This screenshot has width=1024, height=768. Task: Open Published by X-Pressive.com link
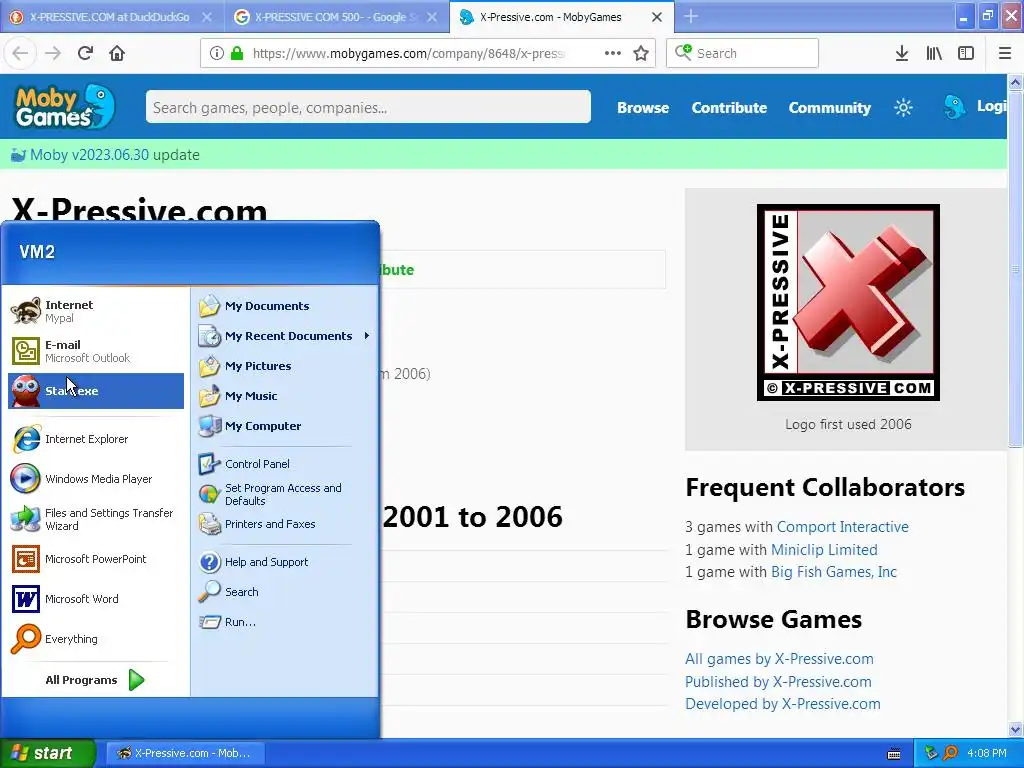[x=778, y=682]
